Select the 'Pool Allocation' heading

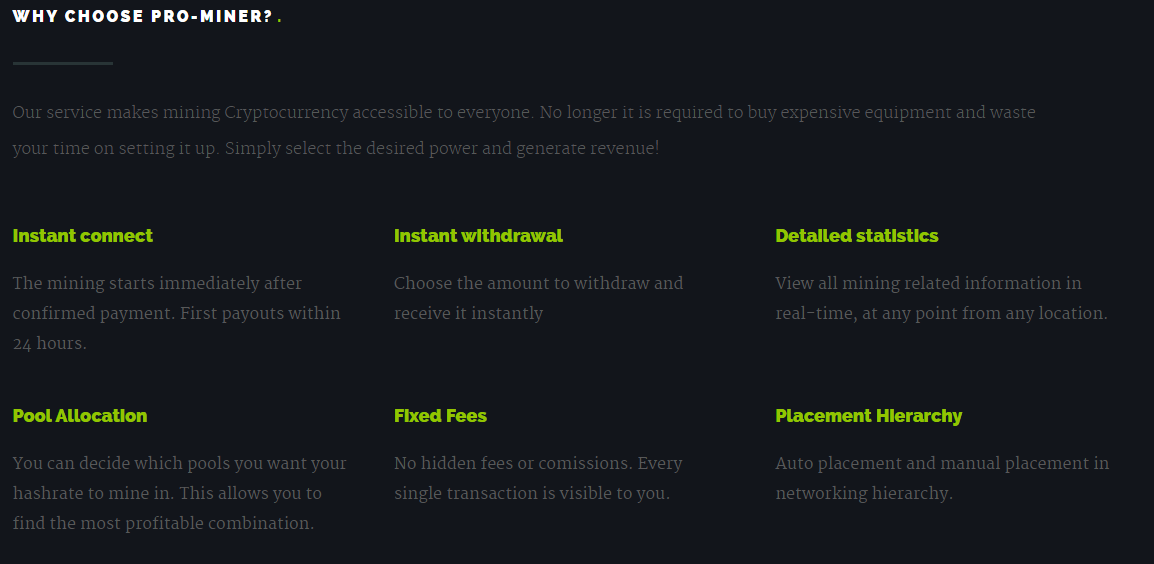click(79, 416)
